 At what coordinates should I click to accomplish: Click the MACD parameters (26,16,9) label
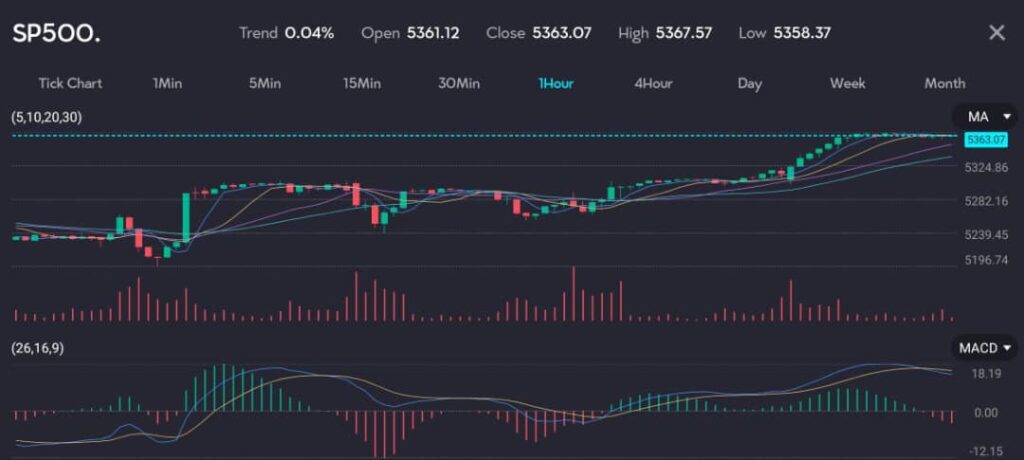[x=40, y=348]
